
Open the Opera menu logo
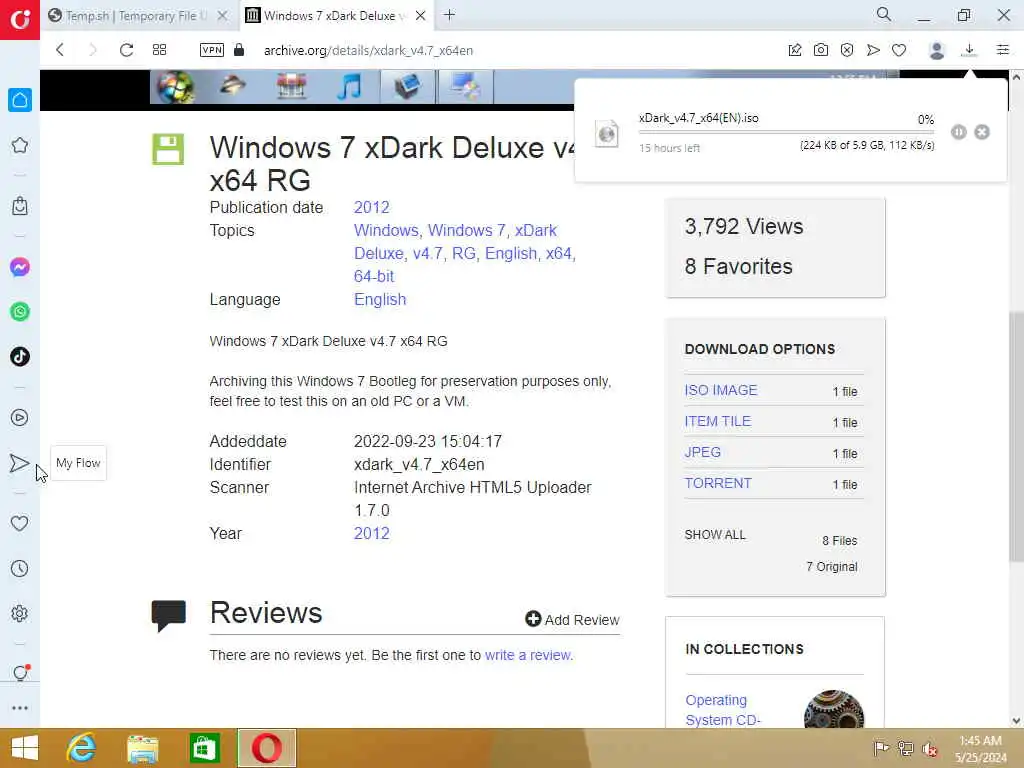pyautogui.click(x=20, y=20)
